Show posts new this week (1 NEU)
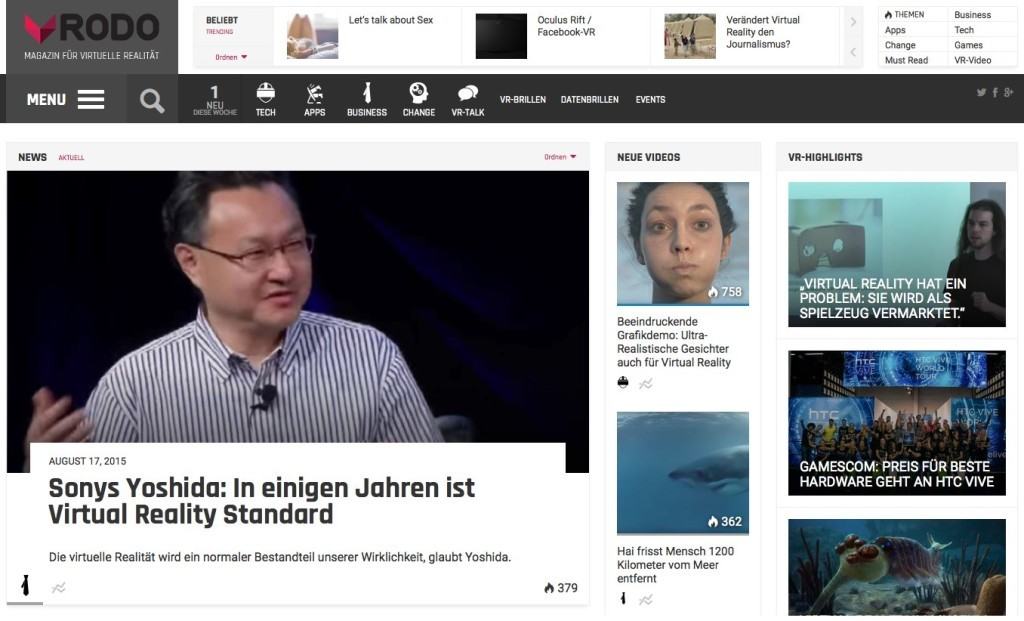1024x621 pixels. (215, 99)
